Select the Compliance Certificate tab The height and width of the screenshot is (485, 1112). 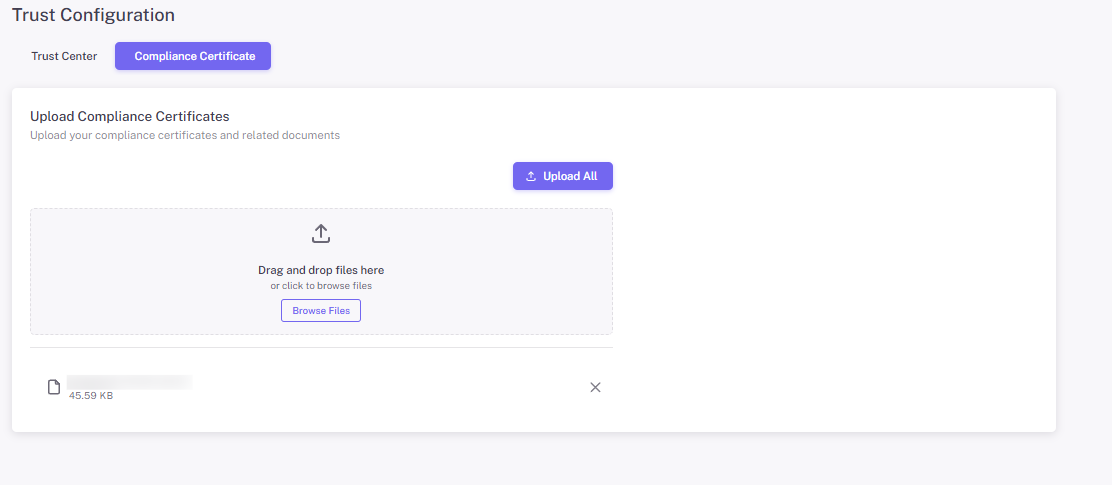[194, 56]
